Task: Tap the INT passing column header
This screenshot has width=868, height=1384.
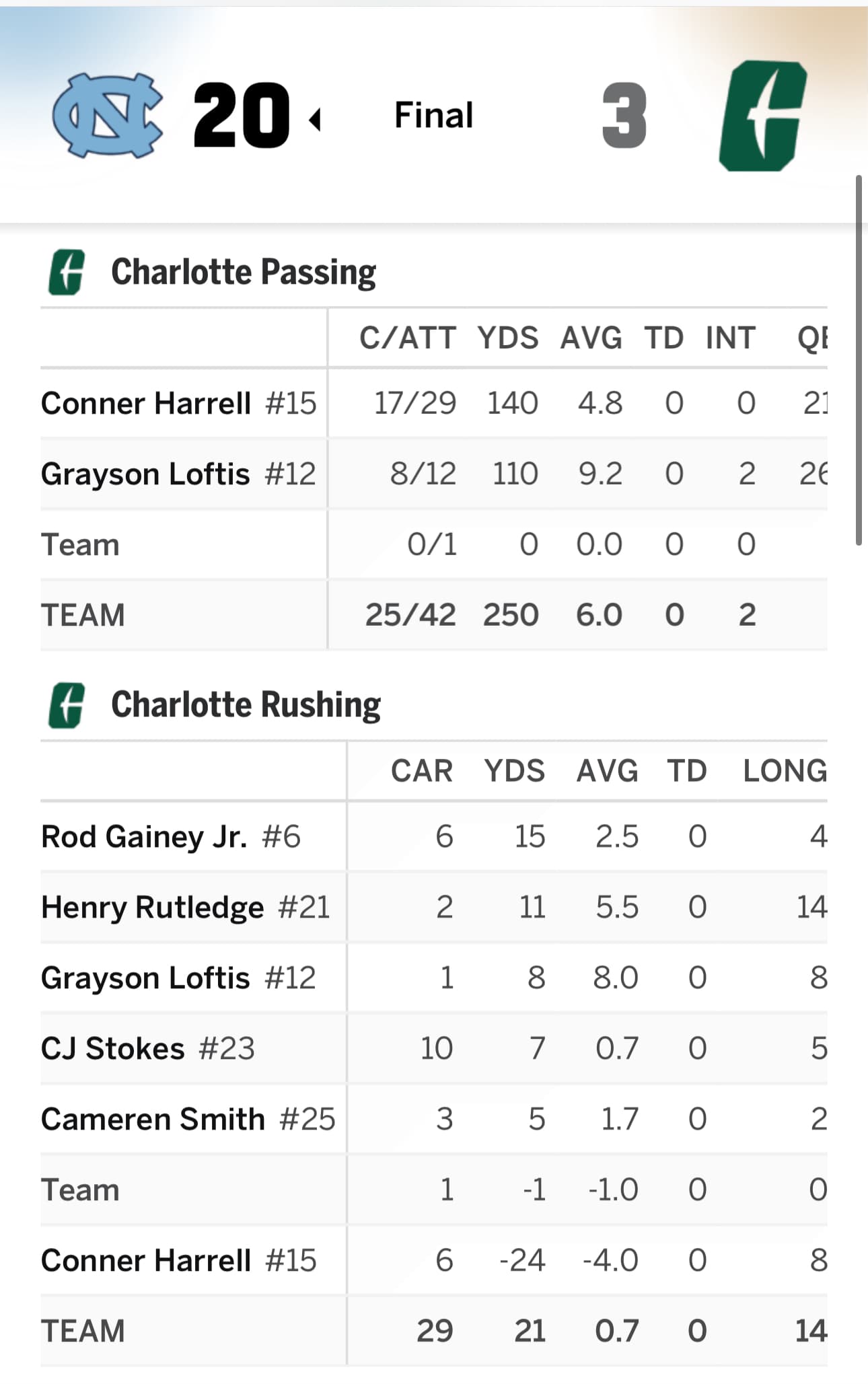Action: [731, 338]
